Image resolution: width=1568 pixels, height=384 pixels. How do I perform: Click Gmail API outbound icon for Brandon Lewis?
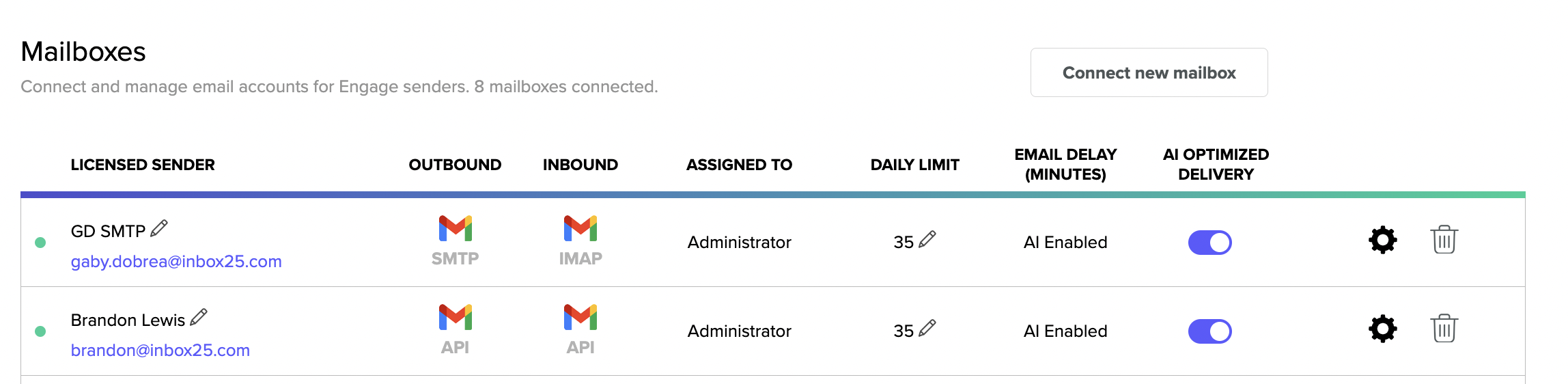(456, 318)
